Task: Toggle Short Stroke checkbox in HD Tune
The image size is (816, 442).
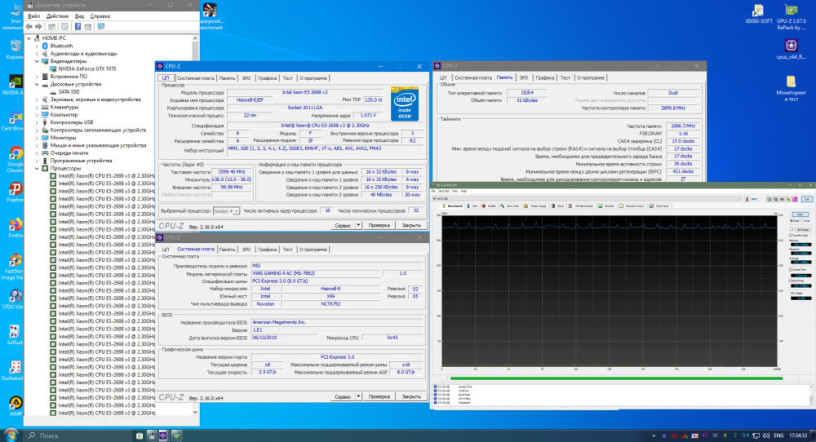Action: pos(792,229)
